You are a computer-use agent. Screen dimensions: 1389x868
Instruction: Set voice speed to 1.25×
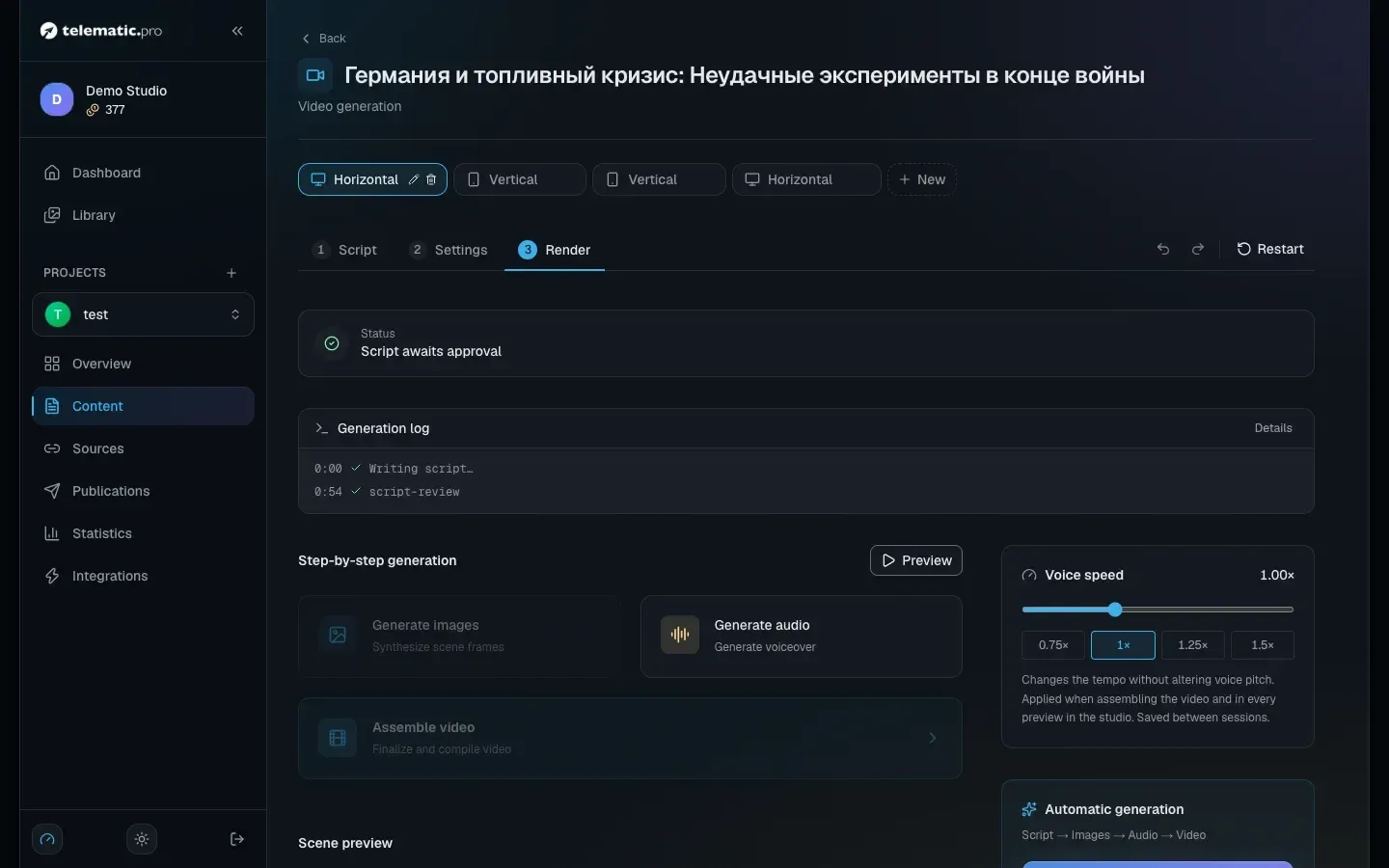(x=1193, y=645)
